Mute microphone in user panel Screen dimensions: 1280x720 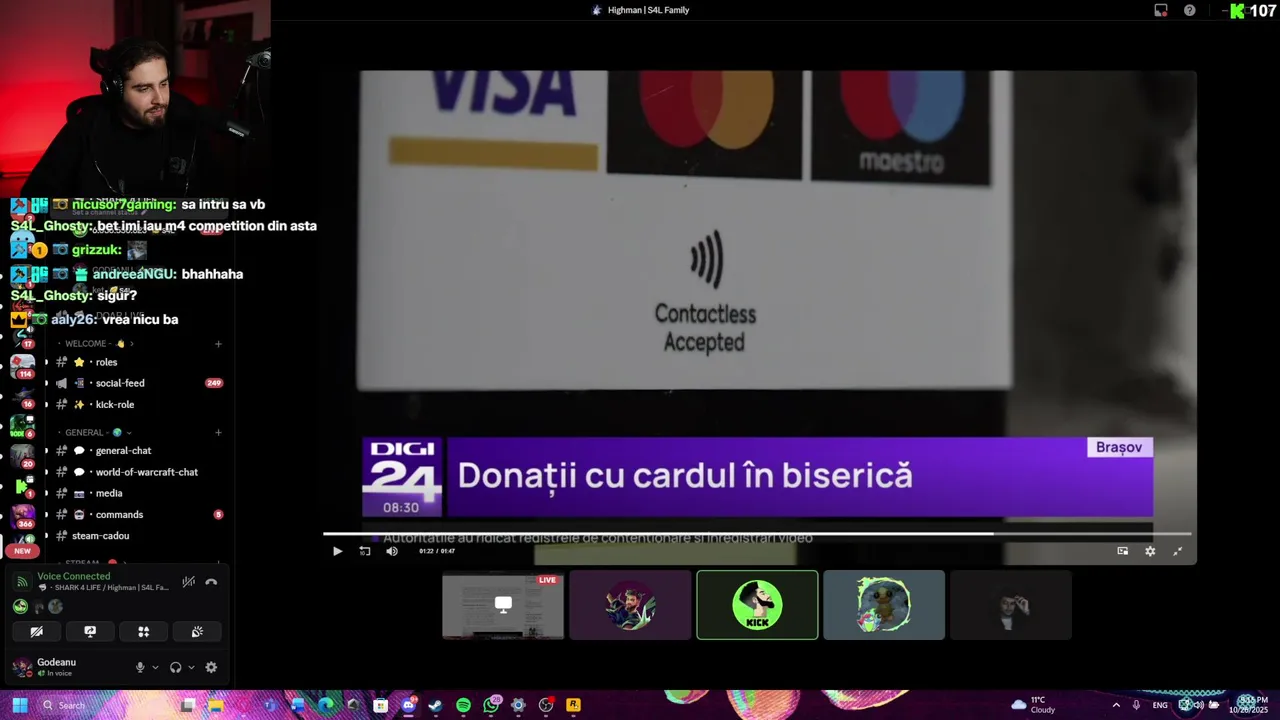[x=140, y=667]
